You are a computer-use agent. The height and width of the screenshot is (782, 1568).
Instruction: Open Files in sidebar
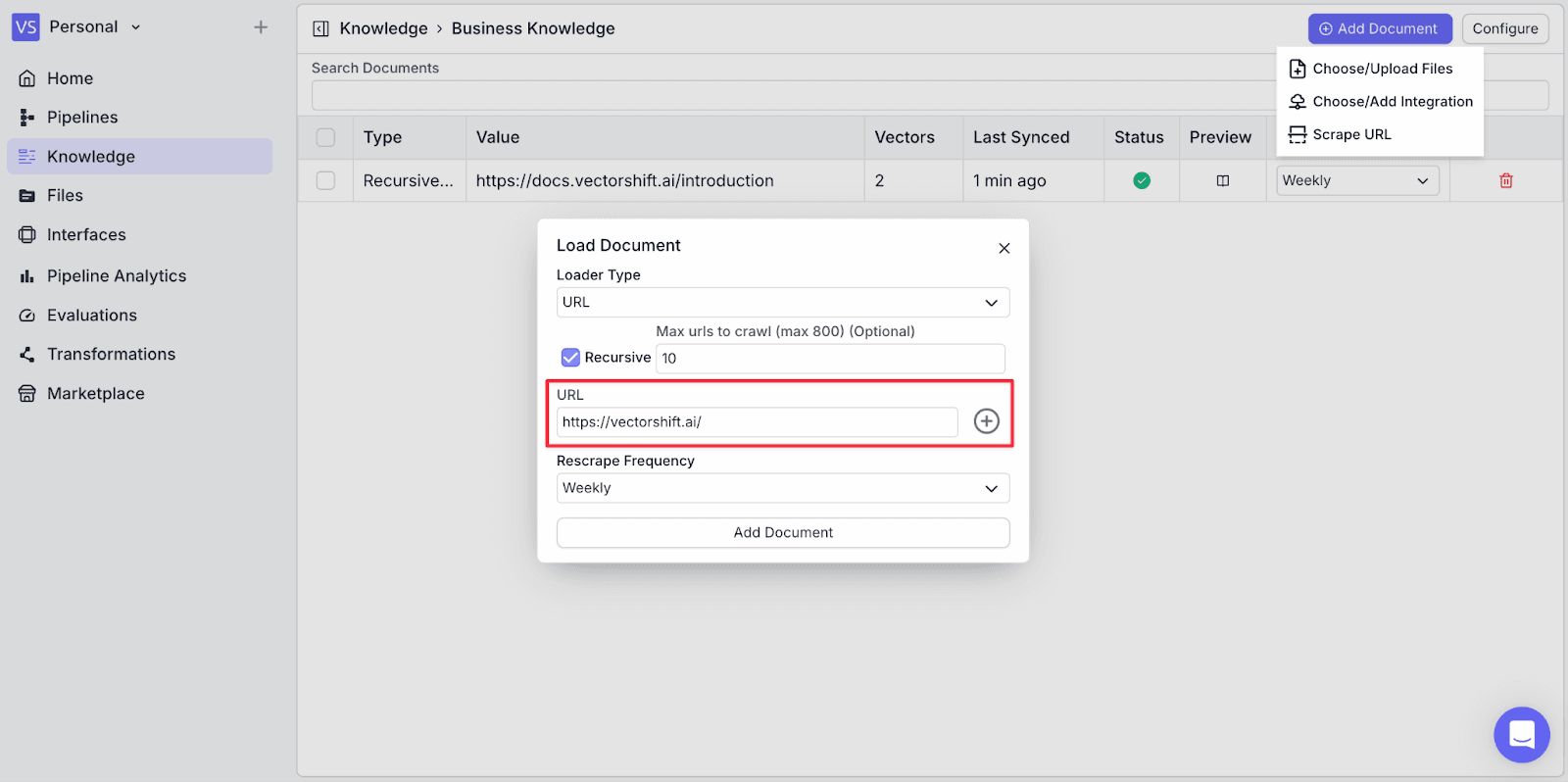139,196
